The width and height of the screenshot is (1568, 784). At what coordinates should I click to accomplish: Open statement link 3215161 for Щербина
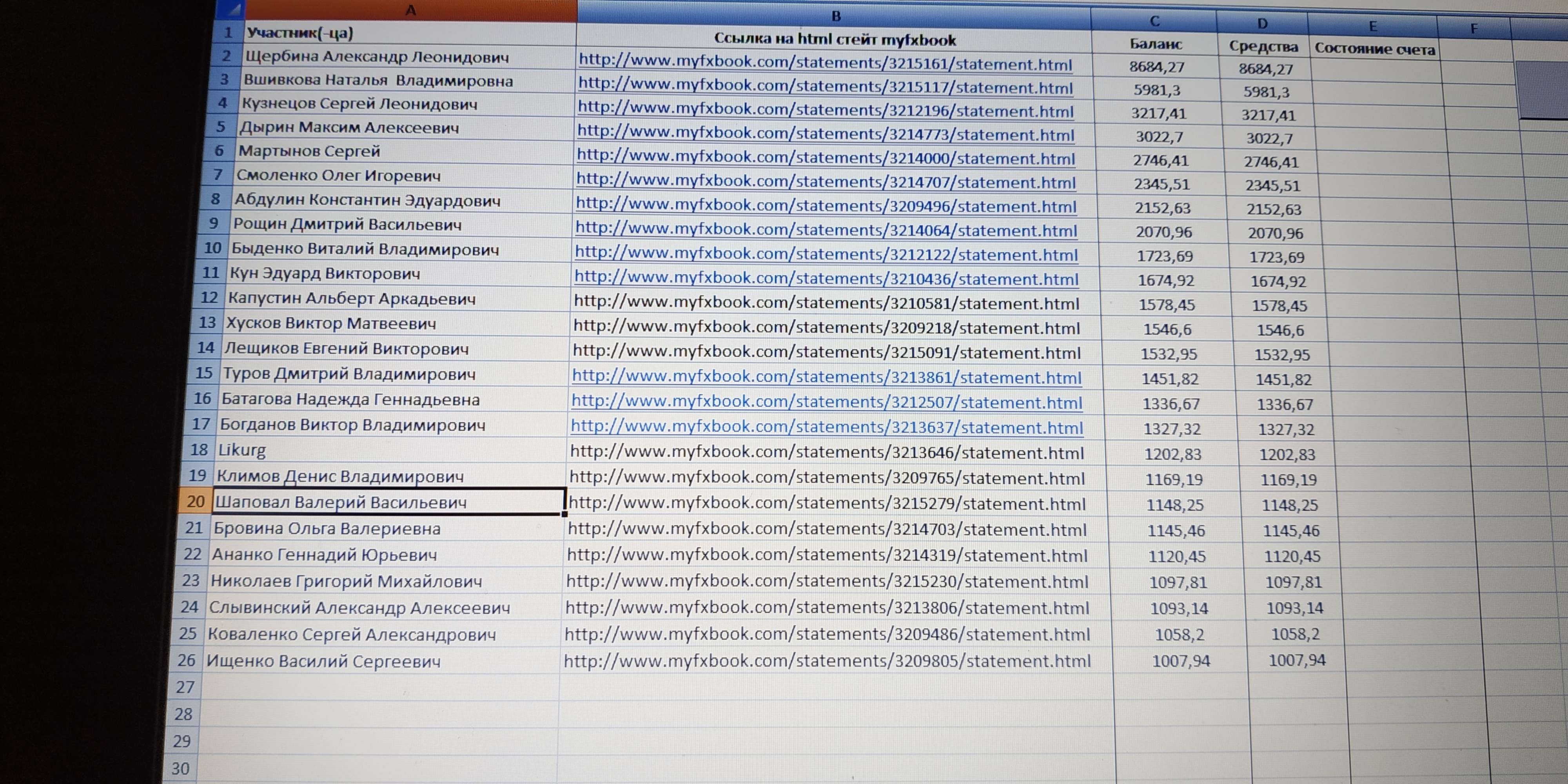[825, 62]
